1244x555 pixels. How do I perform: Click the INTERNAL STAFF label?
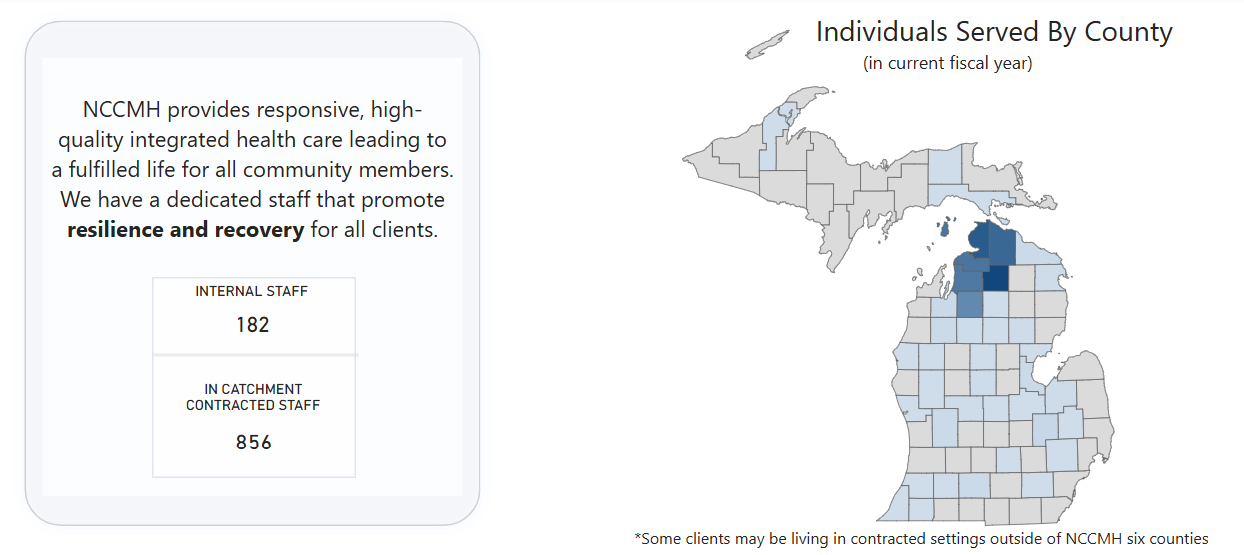[x=252, y=292]
